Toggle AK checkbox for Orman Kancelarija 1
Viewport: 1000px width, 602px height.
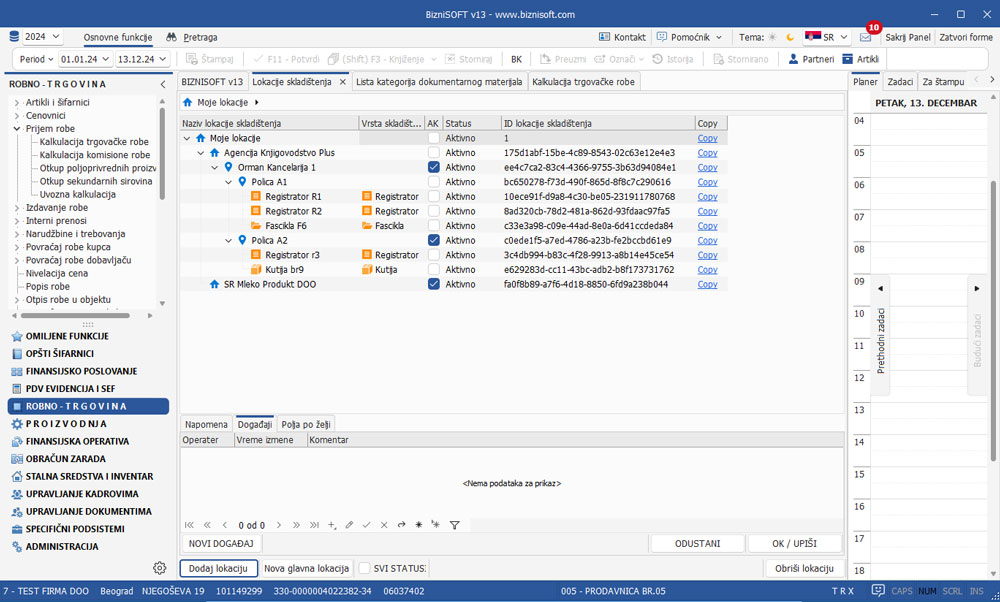click(433, 167)
